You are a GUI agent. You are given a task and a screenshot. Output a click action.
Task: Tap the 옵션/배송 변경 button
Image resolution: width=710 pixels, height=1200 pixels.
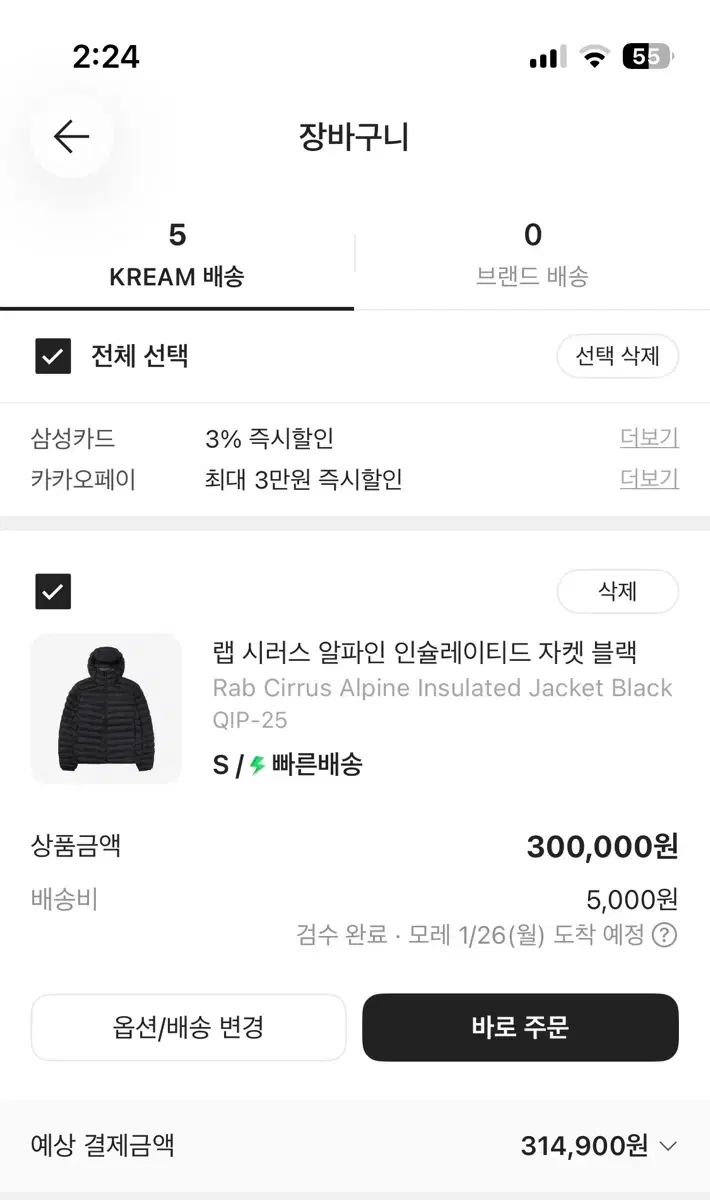[x=188, y=1027]
